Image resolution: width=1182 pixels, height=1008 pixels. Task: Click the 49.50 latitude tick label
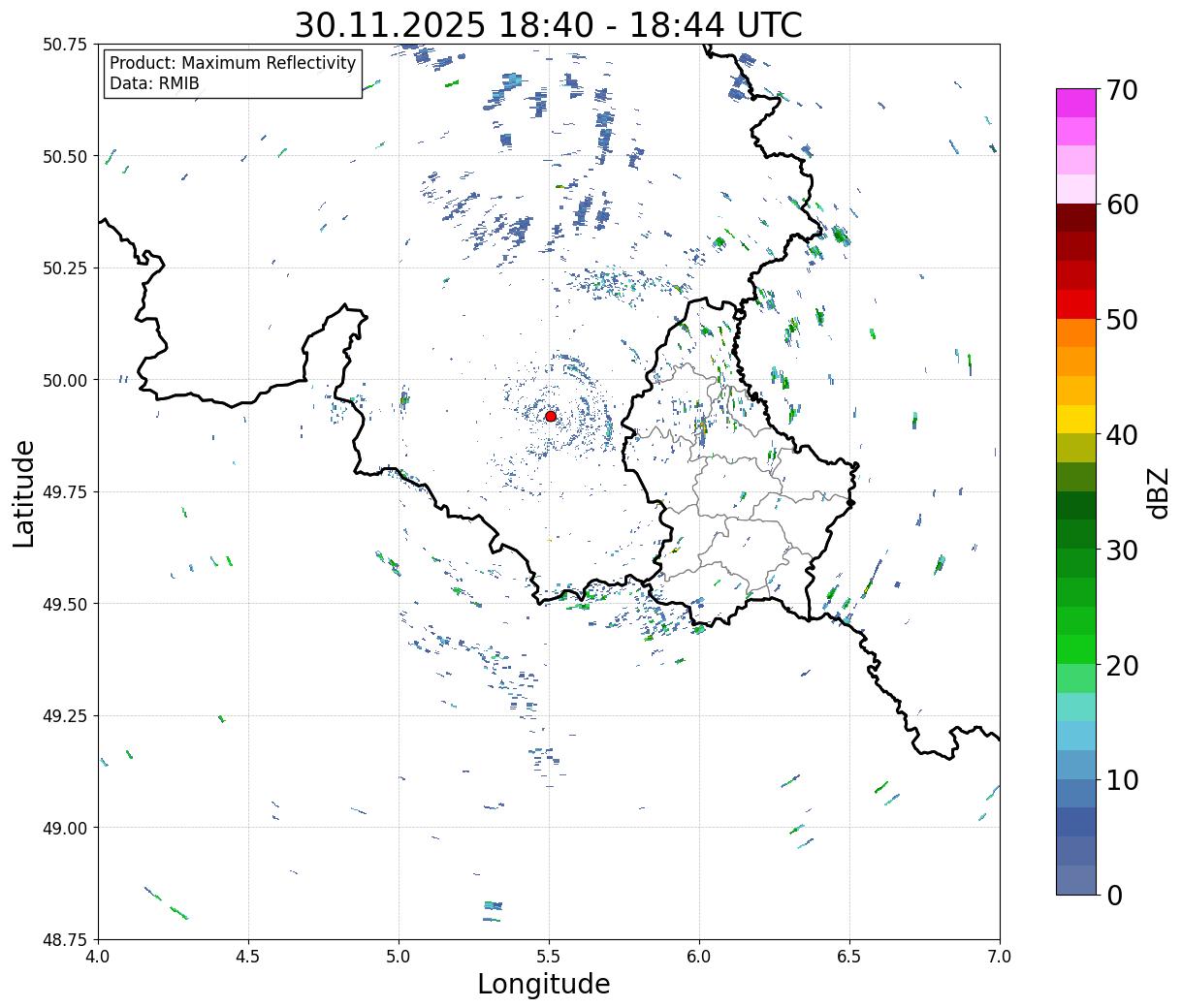pos(64,604)
